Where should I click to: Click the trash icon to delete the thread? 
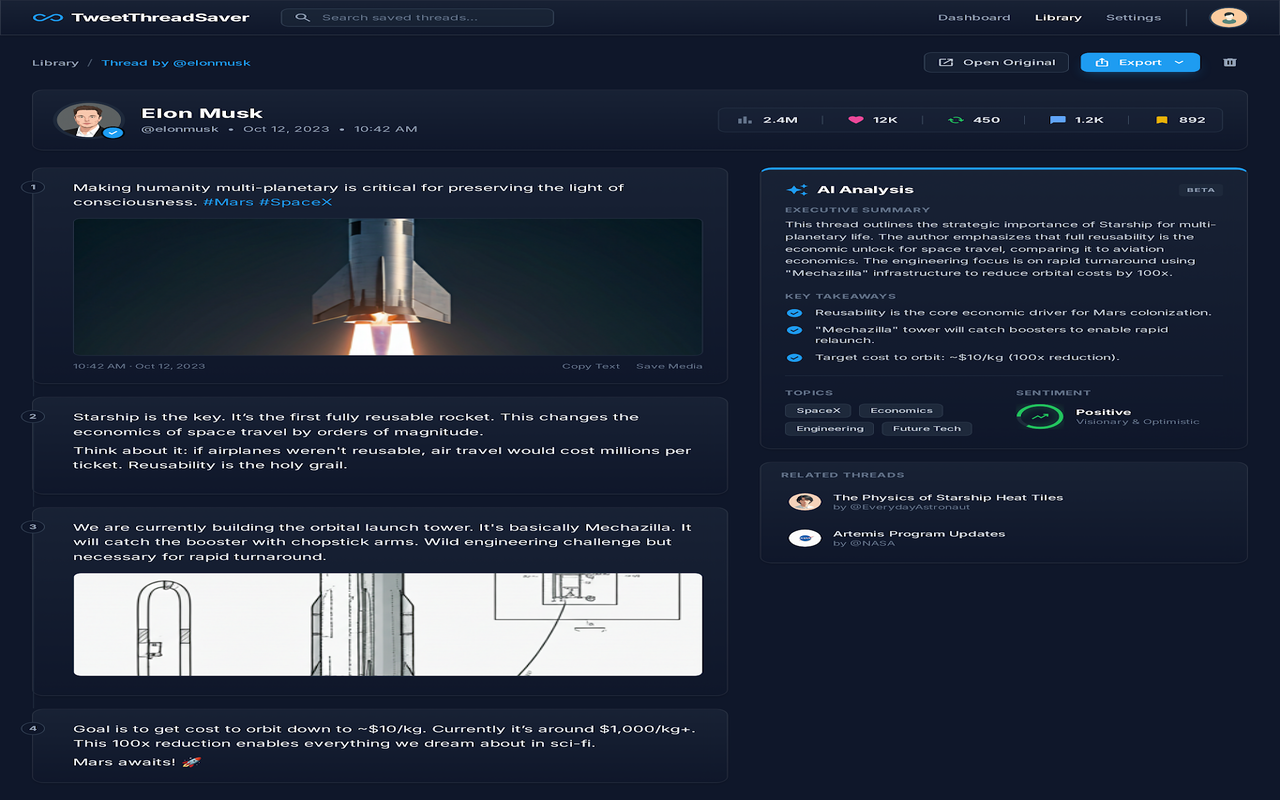1229,62
